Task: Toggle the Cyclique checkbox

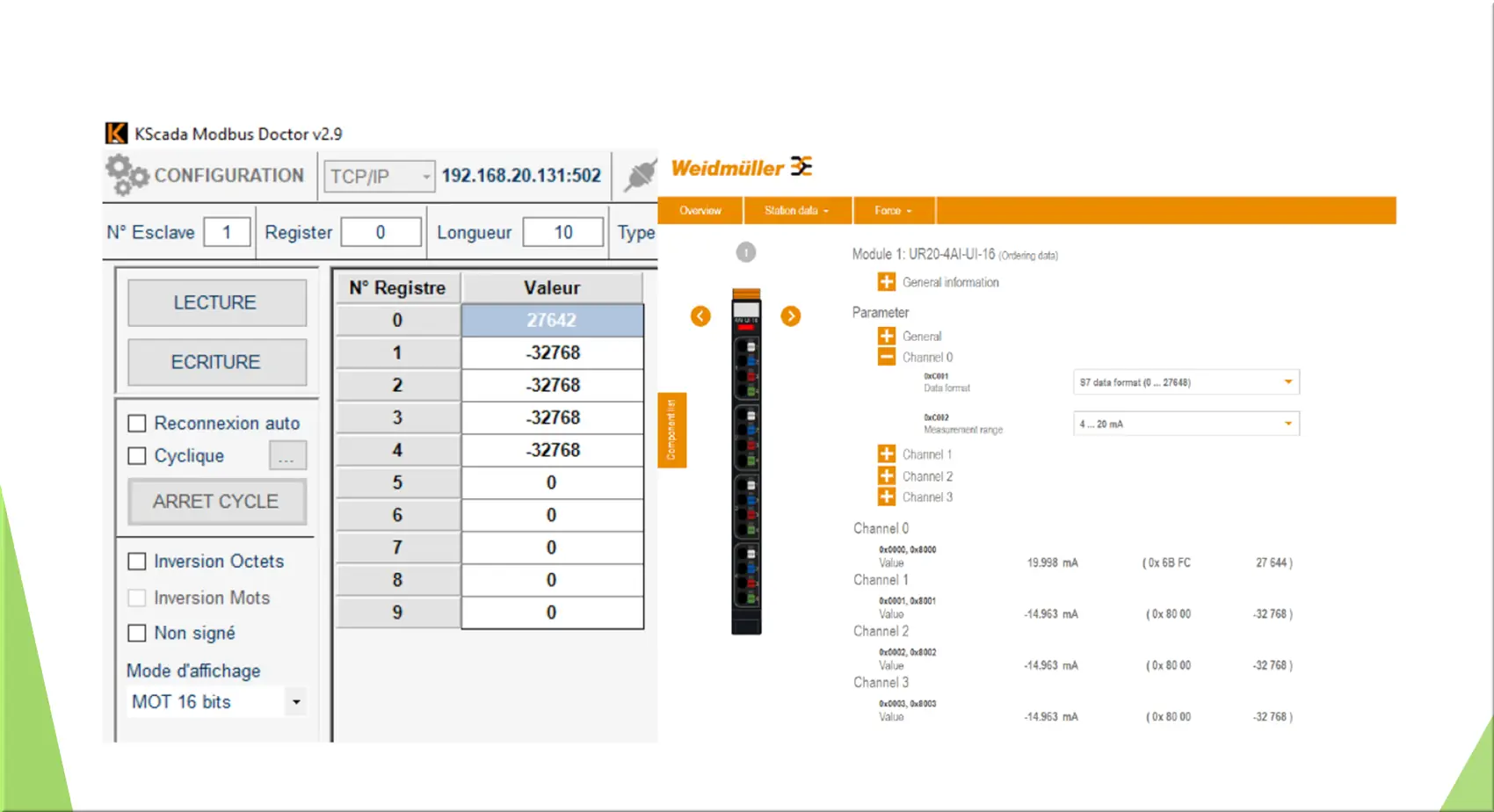Action: point(137,456)
